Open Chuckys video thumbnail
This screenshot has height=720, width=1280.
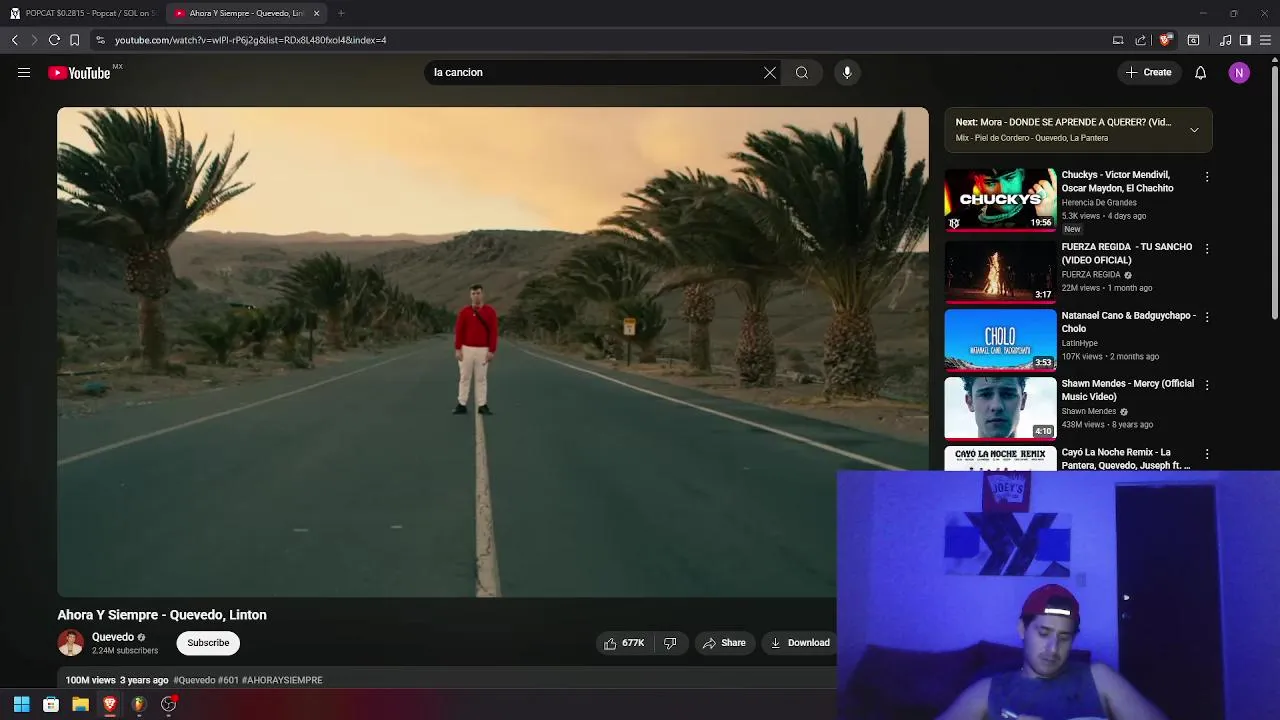click(1000, 199)
